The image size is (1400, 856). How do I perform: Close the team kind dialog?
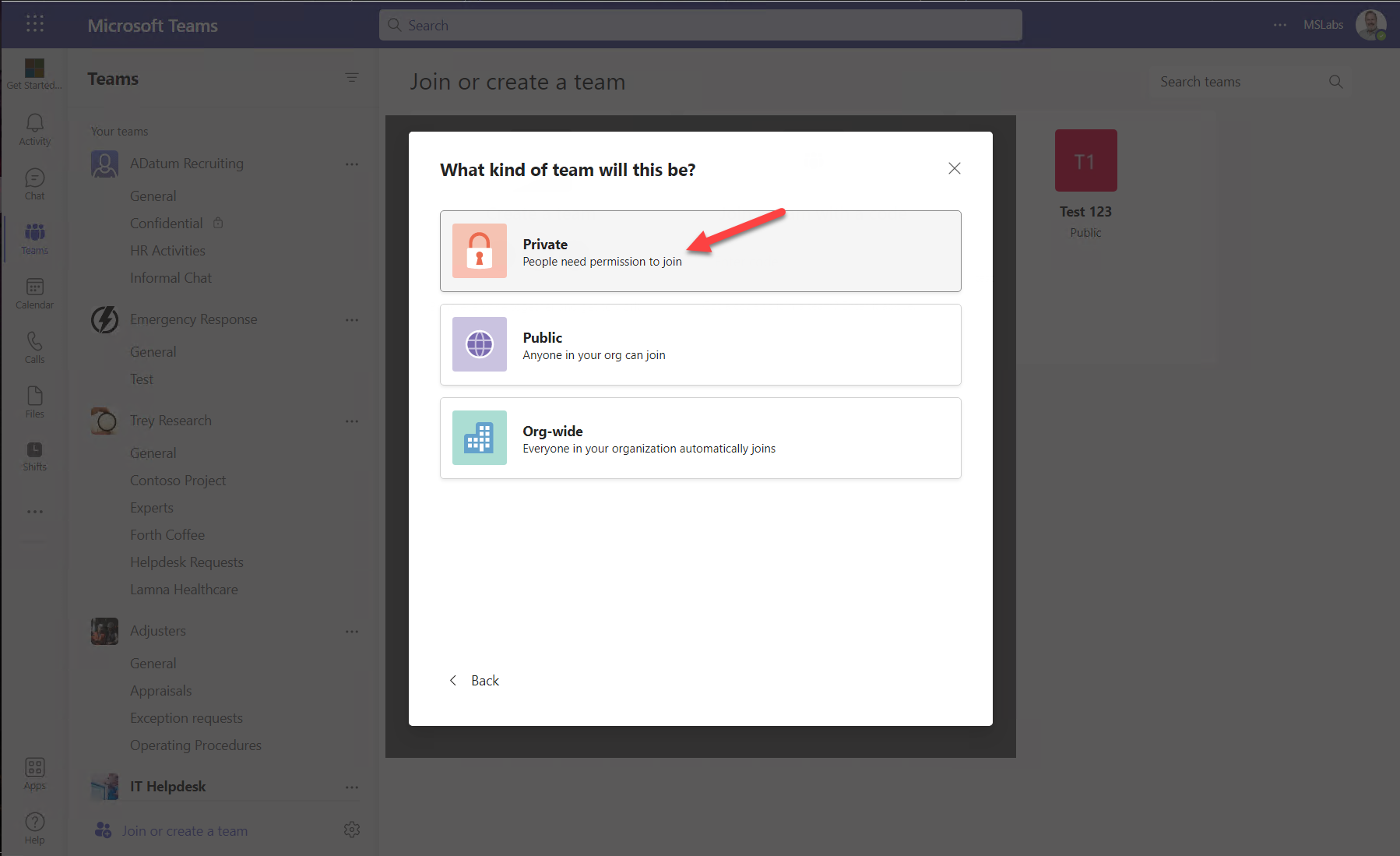tap(955, 168)
